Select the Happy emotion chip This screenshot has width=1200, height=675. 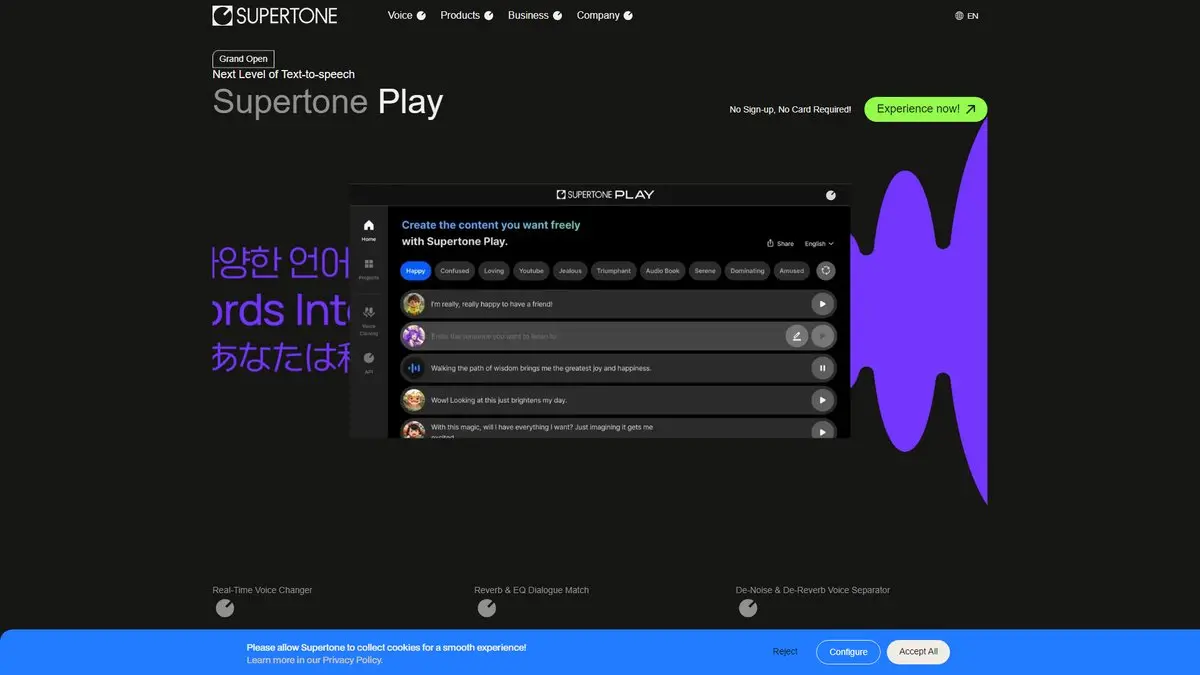point(415,271)
